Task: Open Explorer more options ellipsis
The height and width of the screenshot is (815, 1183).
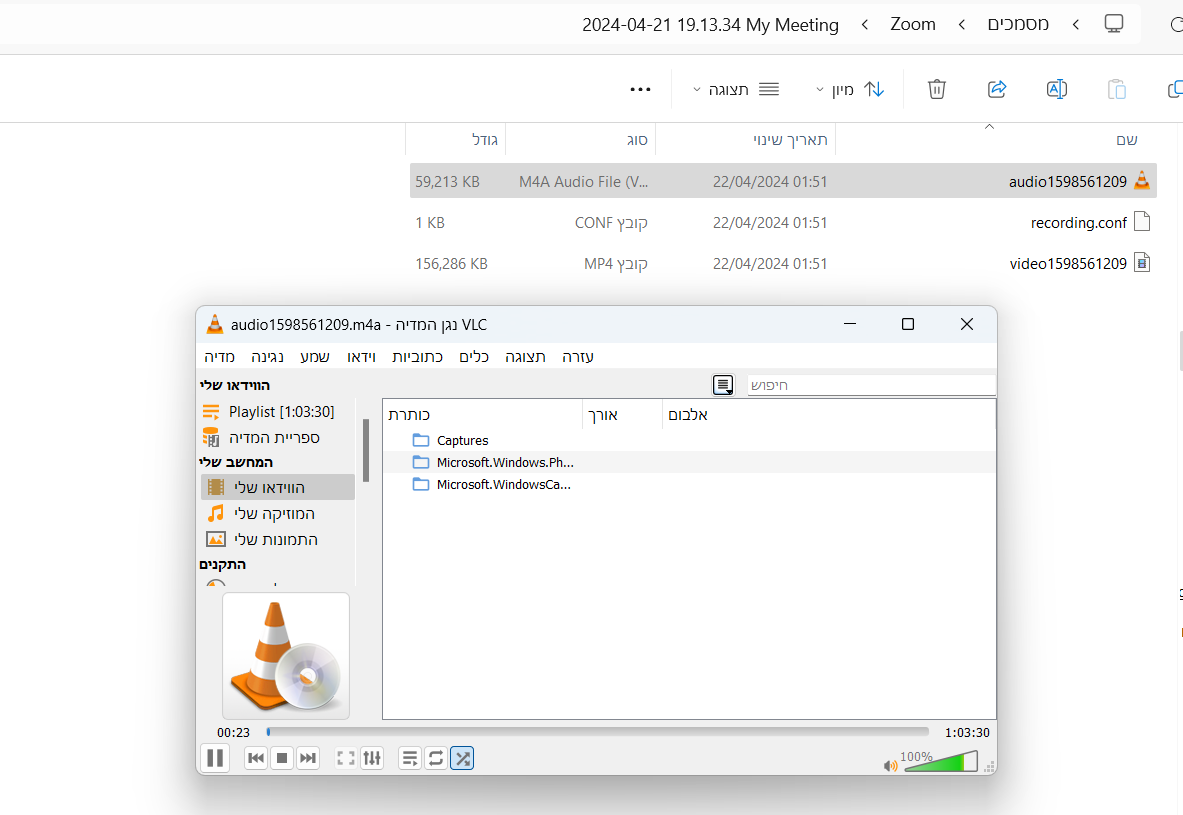Action: pos(641,90)
